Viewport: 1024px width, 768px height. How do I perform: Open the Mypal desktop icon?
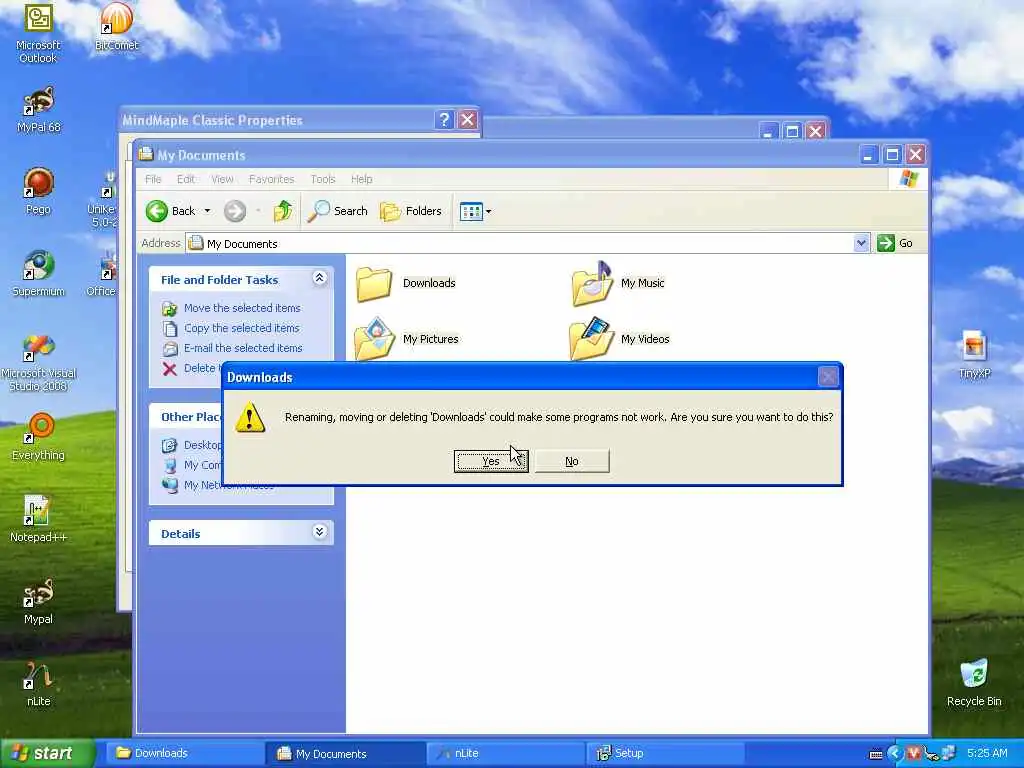point(39,601)
